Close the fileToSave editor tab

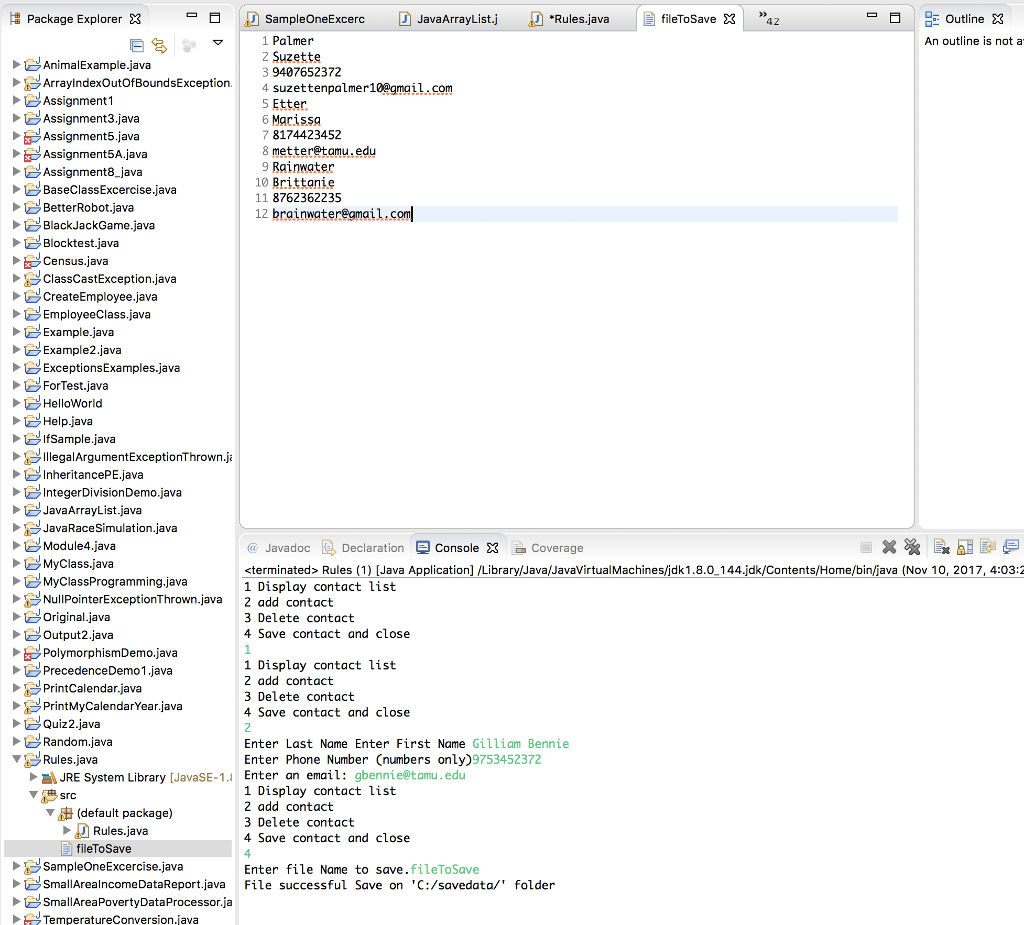pyautogui.click(x=729, y=19)
